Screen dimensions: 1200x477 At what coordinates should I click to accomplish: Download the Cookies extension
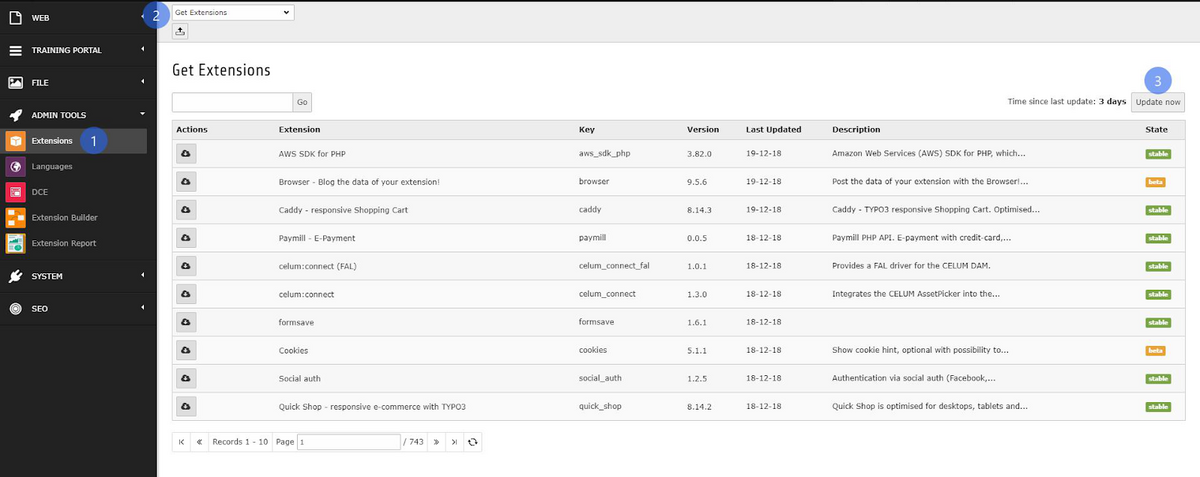point(186,350)
